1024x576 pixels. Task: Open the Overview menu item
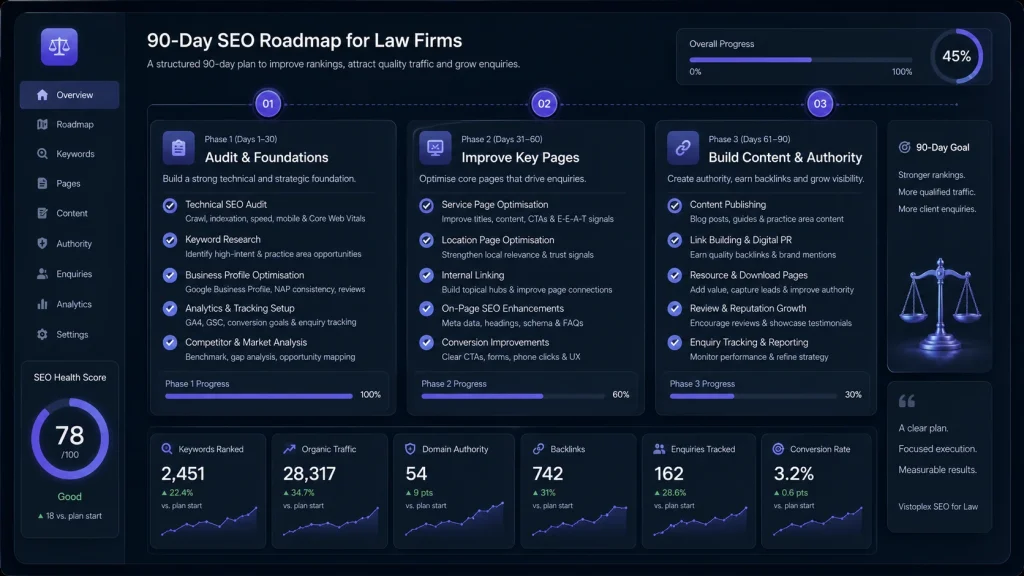[x=69, y=95]
